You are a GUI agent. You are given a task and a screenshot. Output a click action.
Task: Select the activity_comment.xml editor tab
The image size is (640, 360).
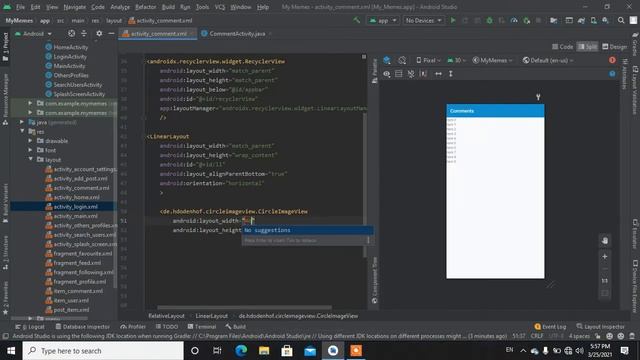point(158,33)
